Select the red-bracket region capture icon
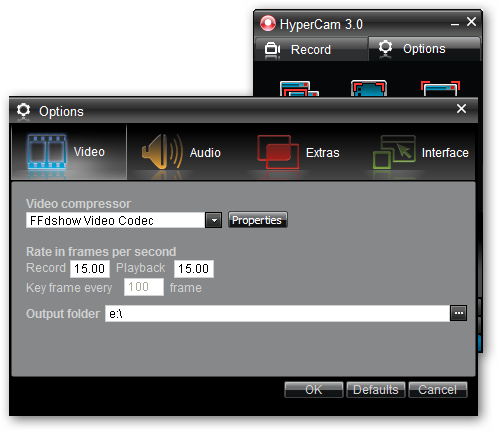The width and height of the screenshot is (498, 431). [x=440, y=88]
